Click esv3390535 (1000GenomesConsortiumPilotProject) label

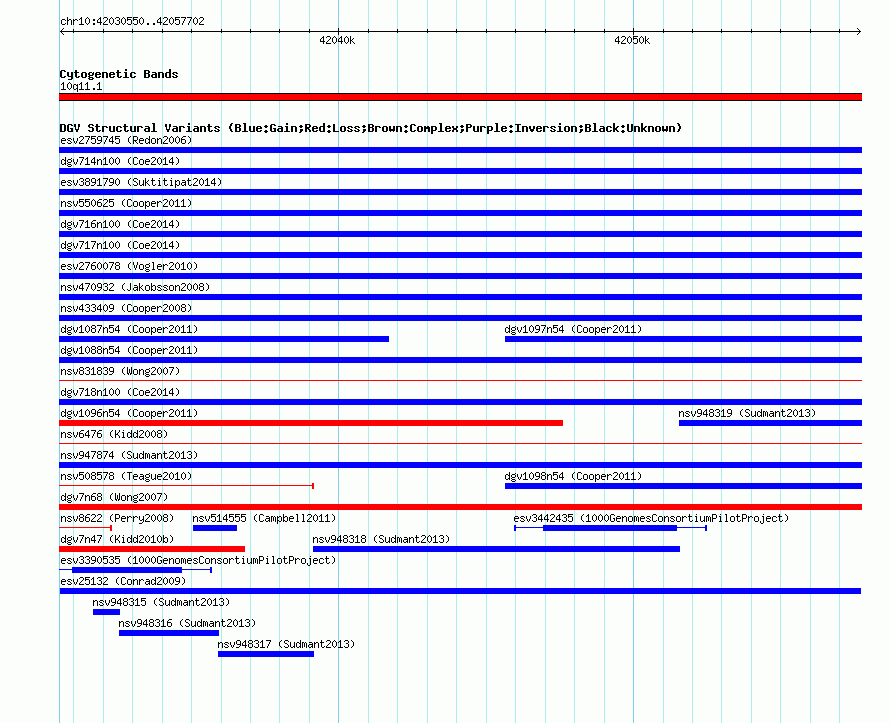click(198, 560)
